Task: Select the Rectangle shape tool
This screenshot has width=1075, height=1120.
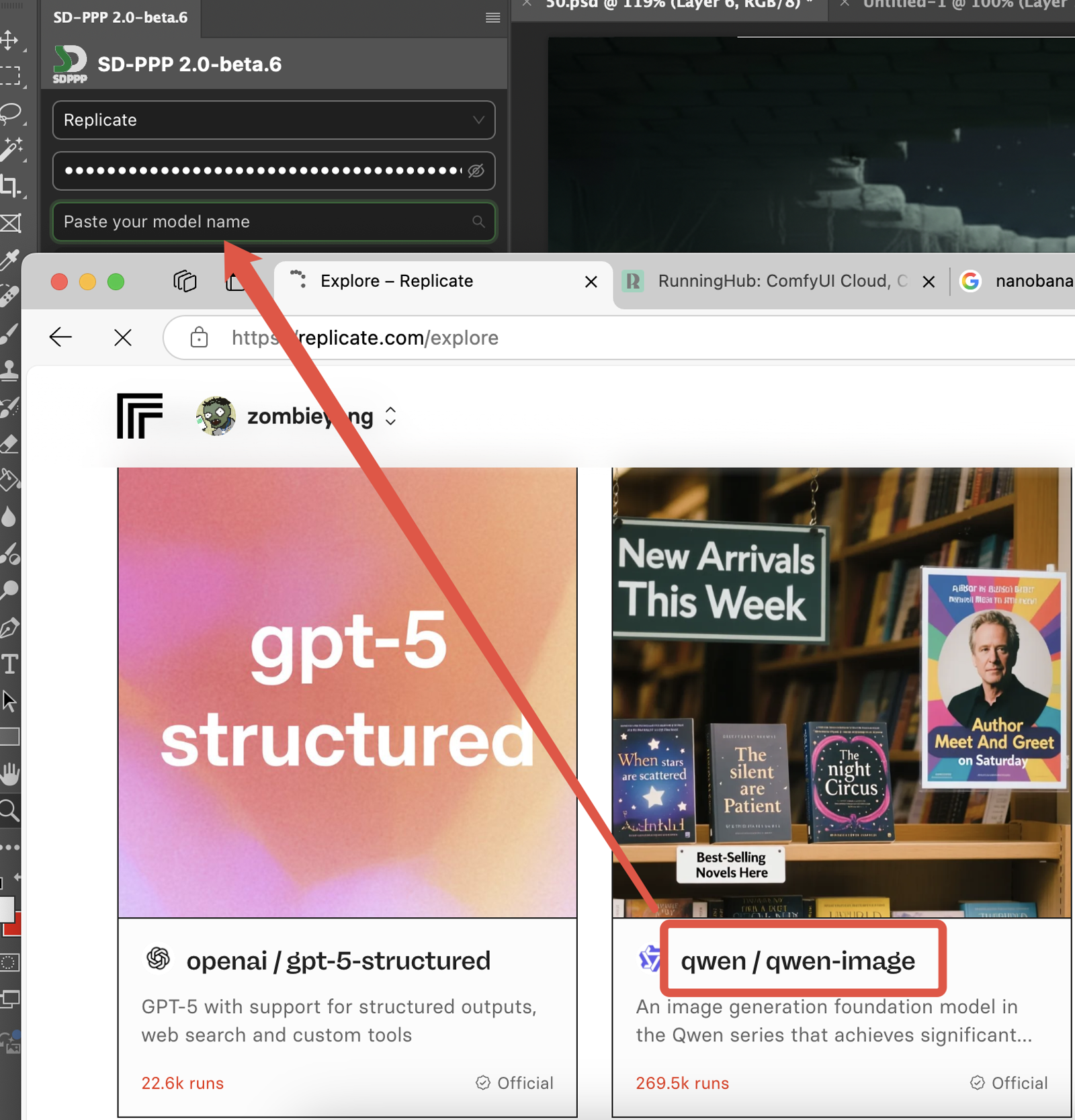Action: (10, 737)
